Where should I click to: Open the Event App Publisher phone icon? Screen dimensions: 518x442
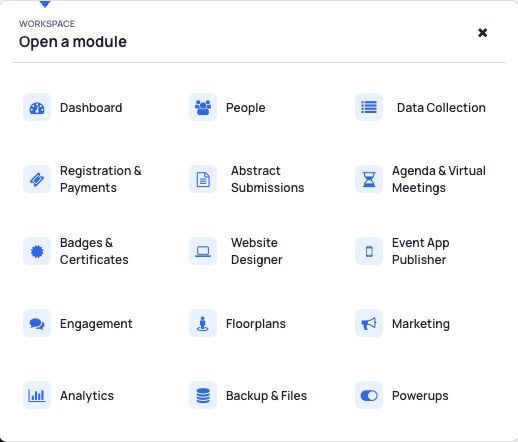[x=369, y=251]
